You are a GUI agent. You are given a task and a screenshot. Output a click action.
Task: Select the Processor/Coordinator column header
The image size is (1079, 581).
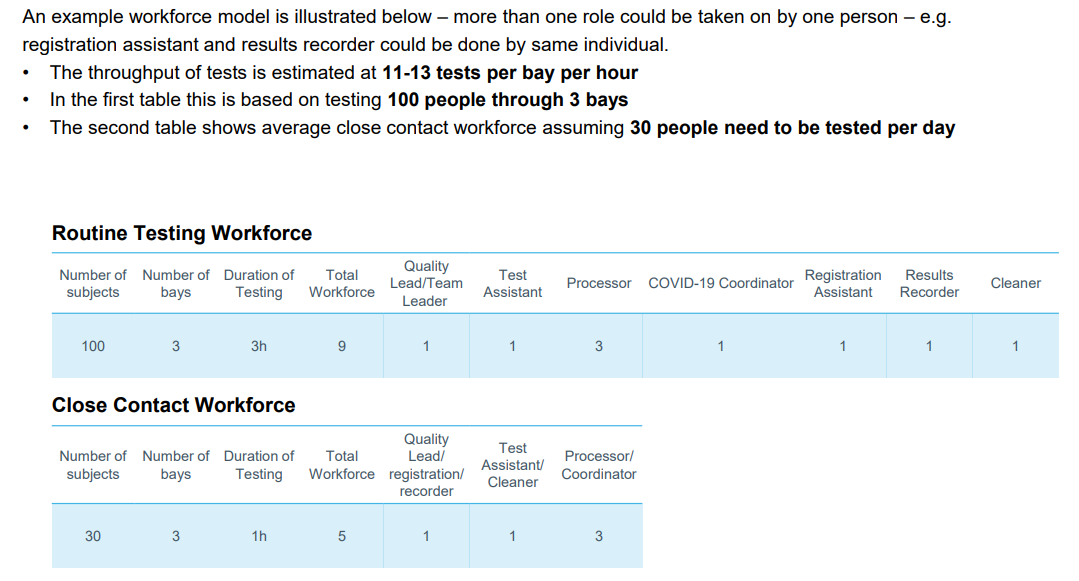coord(599,465)
